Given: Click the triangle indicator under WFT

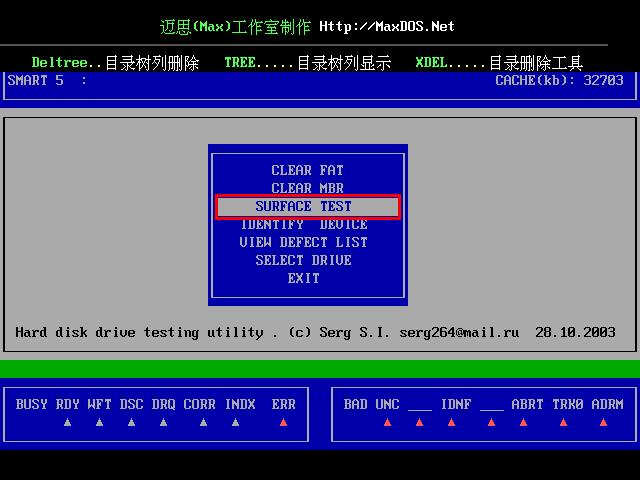Looking at the screenshot, I should 99,422.
